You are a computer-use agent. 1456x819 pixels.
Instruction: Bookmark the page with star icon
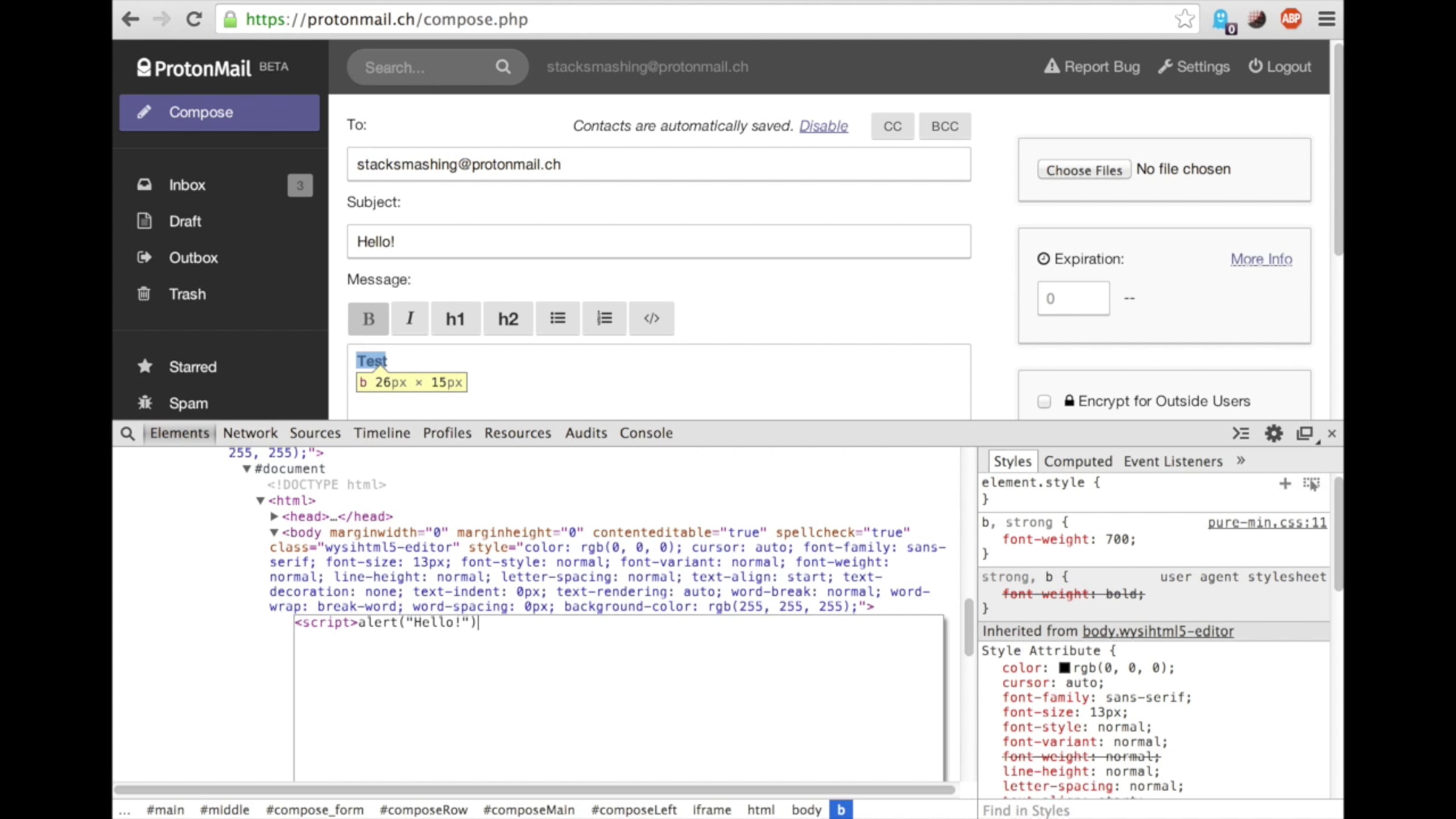click(x=1184, y=19)
